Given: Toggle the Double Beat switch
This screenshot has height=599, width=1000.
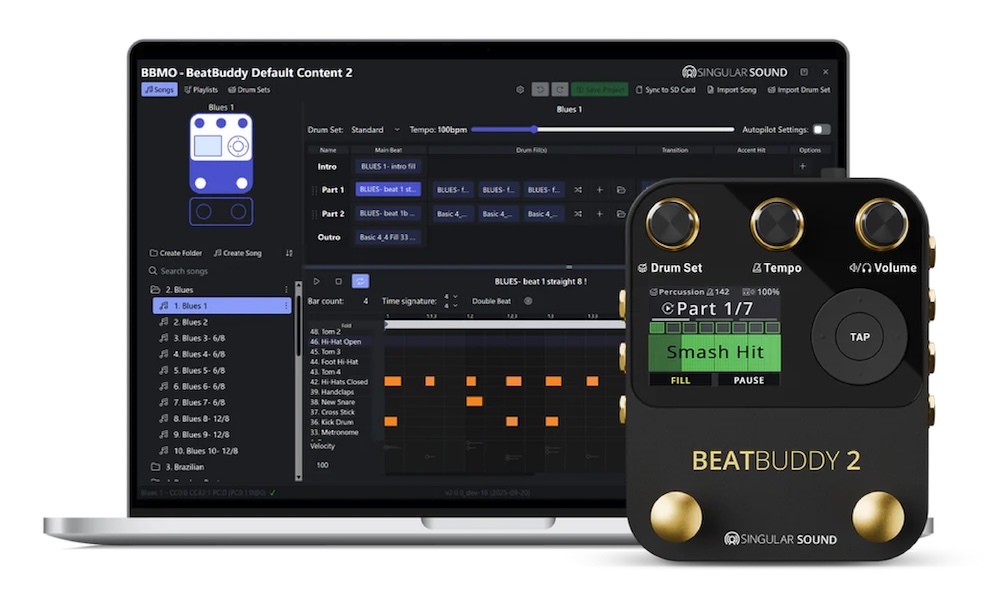Looking at the screenshot, I should point(528,301).
